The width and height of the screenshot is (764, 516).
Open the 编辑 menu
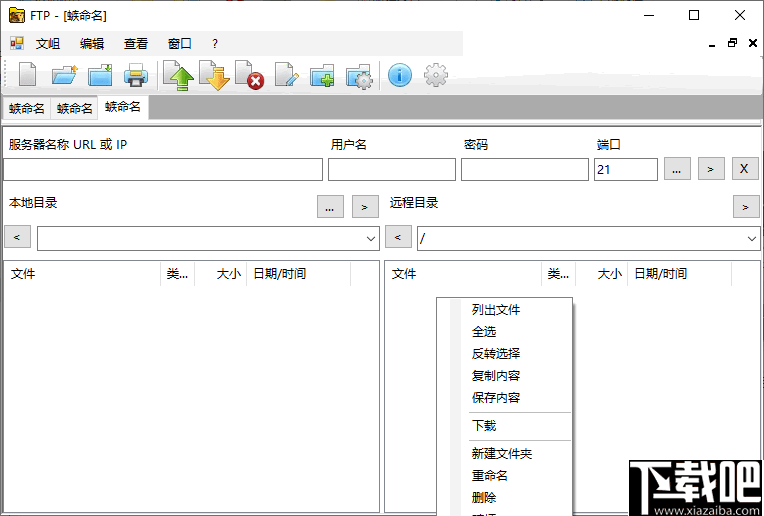pyautogui.click(x=92, y=44)
